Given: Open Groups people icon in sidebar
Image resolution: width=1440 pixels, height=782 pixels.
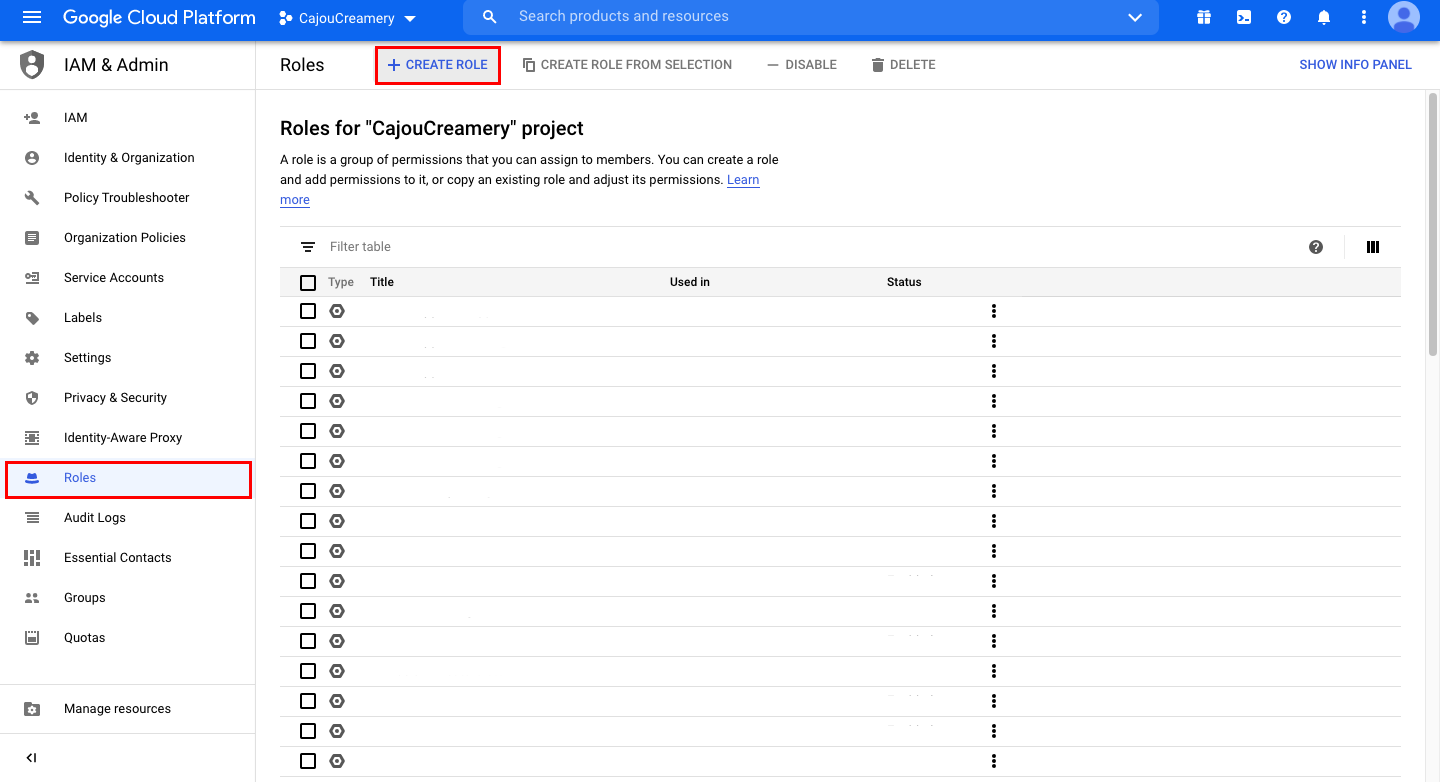Looking at the screenshot, I should click(32, 598).
